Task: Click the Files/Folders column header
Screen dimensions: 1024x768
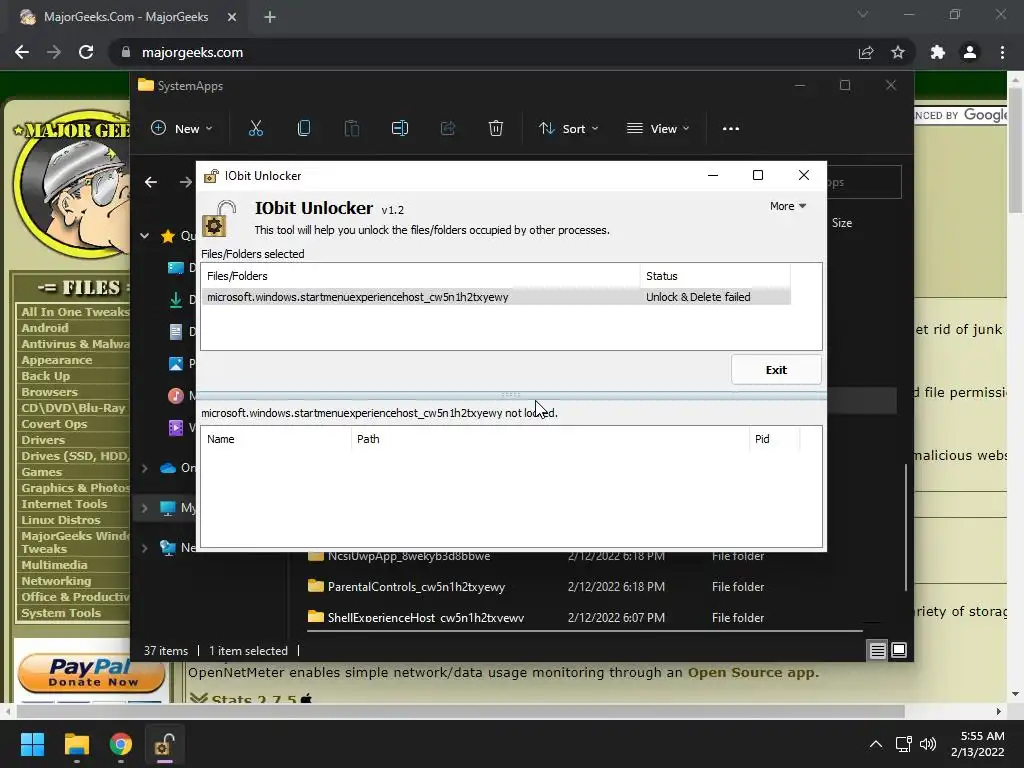Action: (421, 276)
